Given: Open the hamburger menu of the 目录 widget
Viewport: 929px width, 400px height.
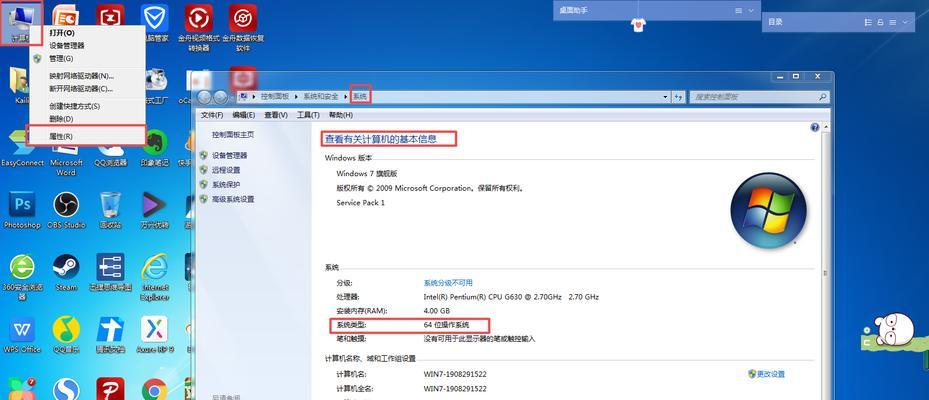Looking at the screenshot, I should coord(893,22).
